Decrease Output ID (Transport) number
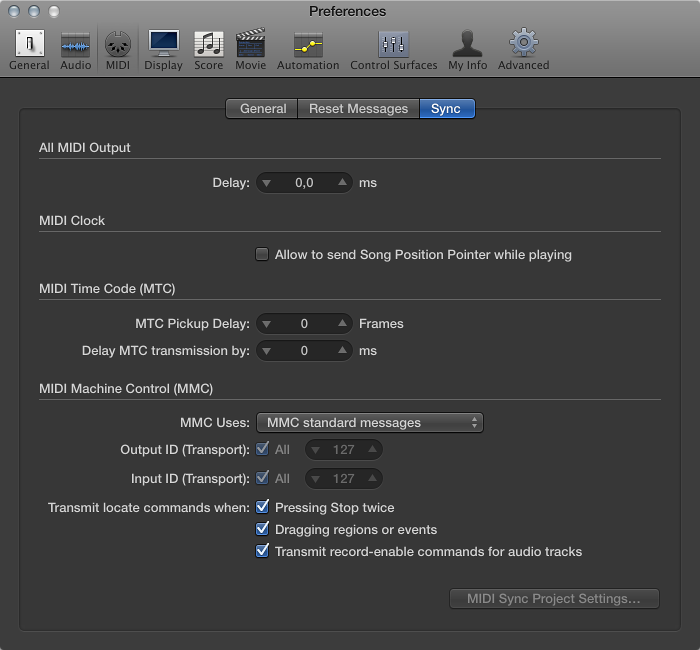 [316, 450]
